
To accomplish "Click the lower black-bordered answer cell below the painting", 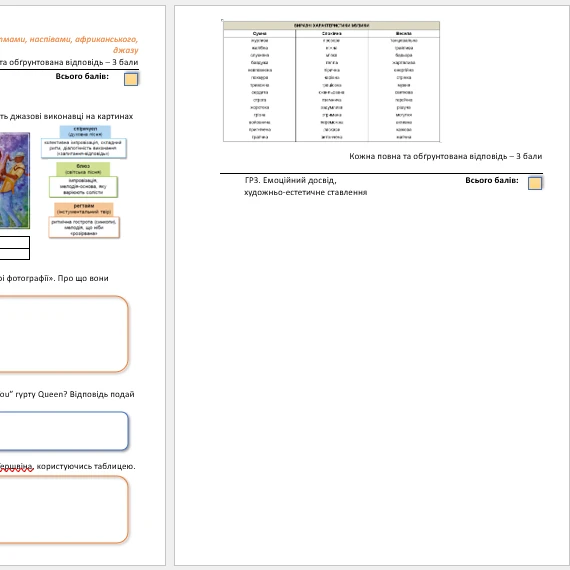I will click(x=15, y=254).
